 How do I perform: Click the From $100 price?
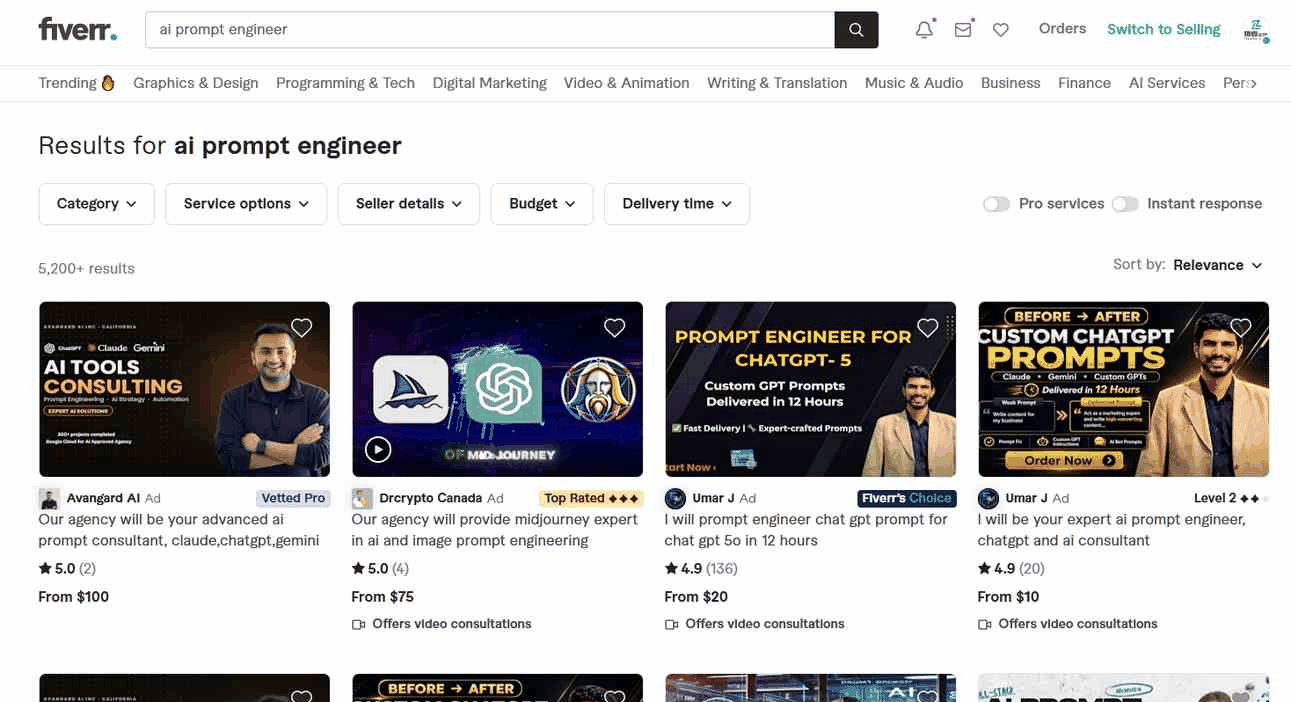(x=73, y=597)
